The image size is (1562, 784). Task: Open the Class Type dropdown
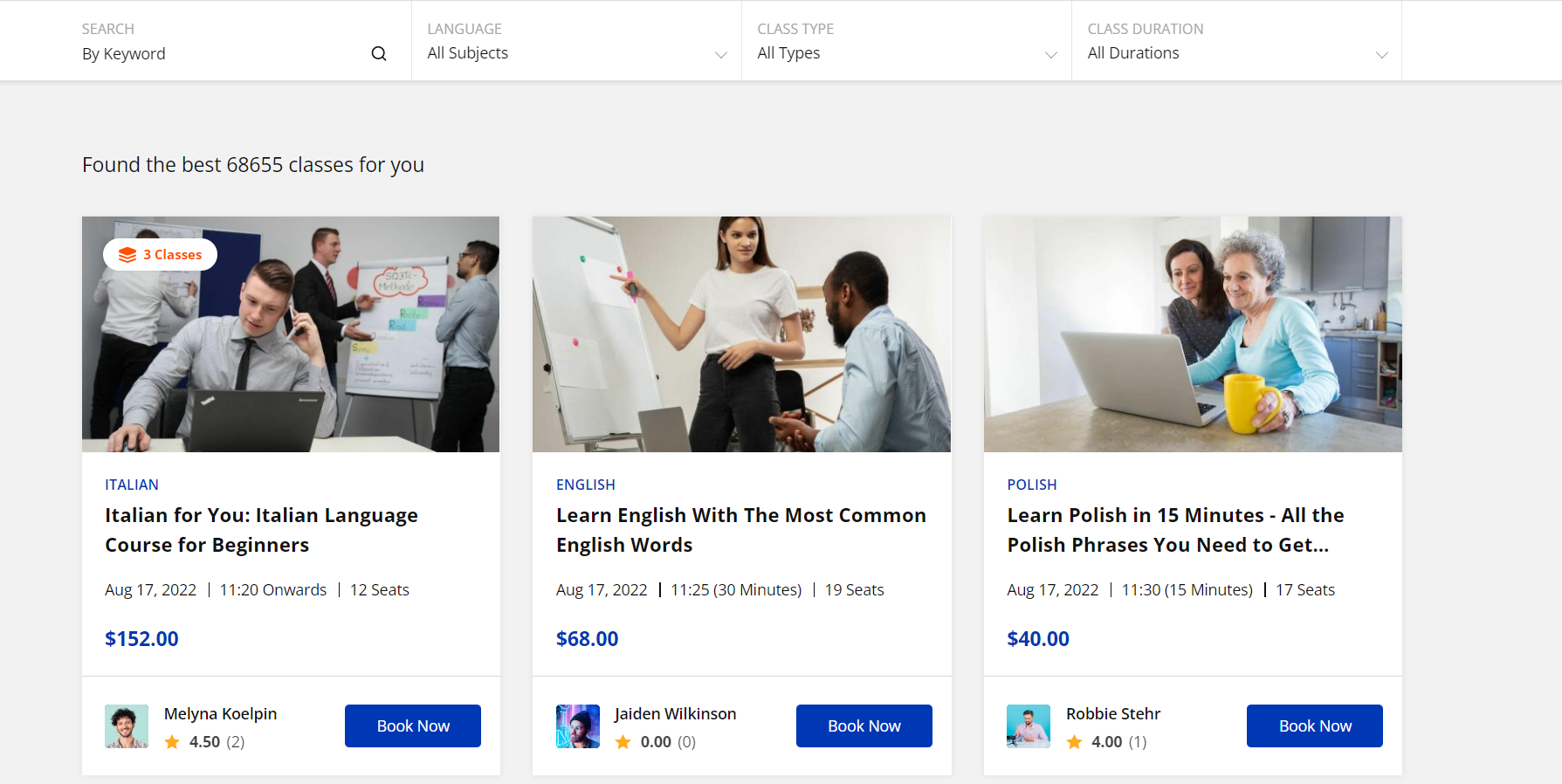click(906, 53)
